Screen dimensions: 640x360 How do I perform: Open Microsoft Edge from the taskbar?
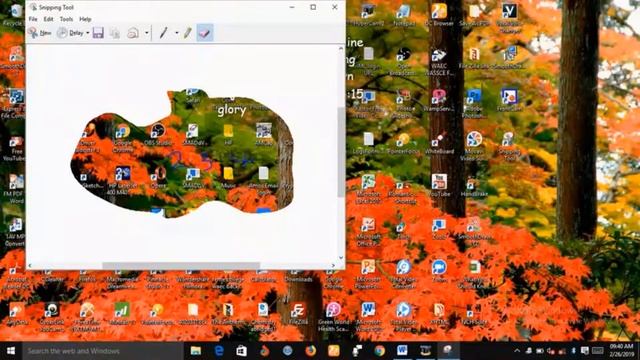point(219,351)
